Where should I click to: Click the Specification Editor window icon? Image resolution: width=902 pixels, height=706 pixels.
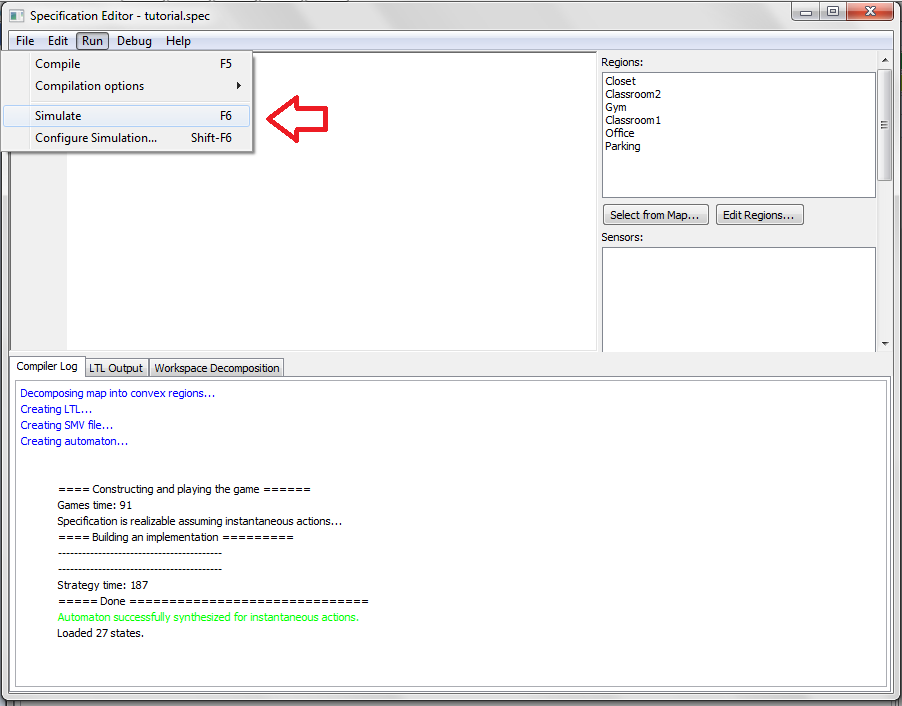point(17,16)
